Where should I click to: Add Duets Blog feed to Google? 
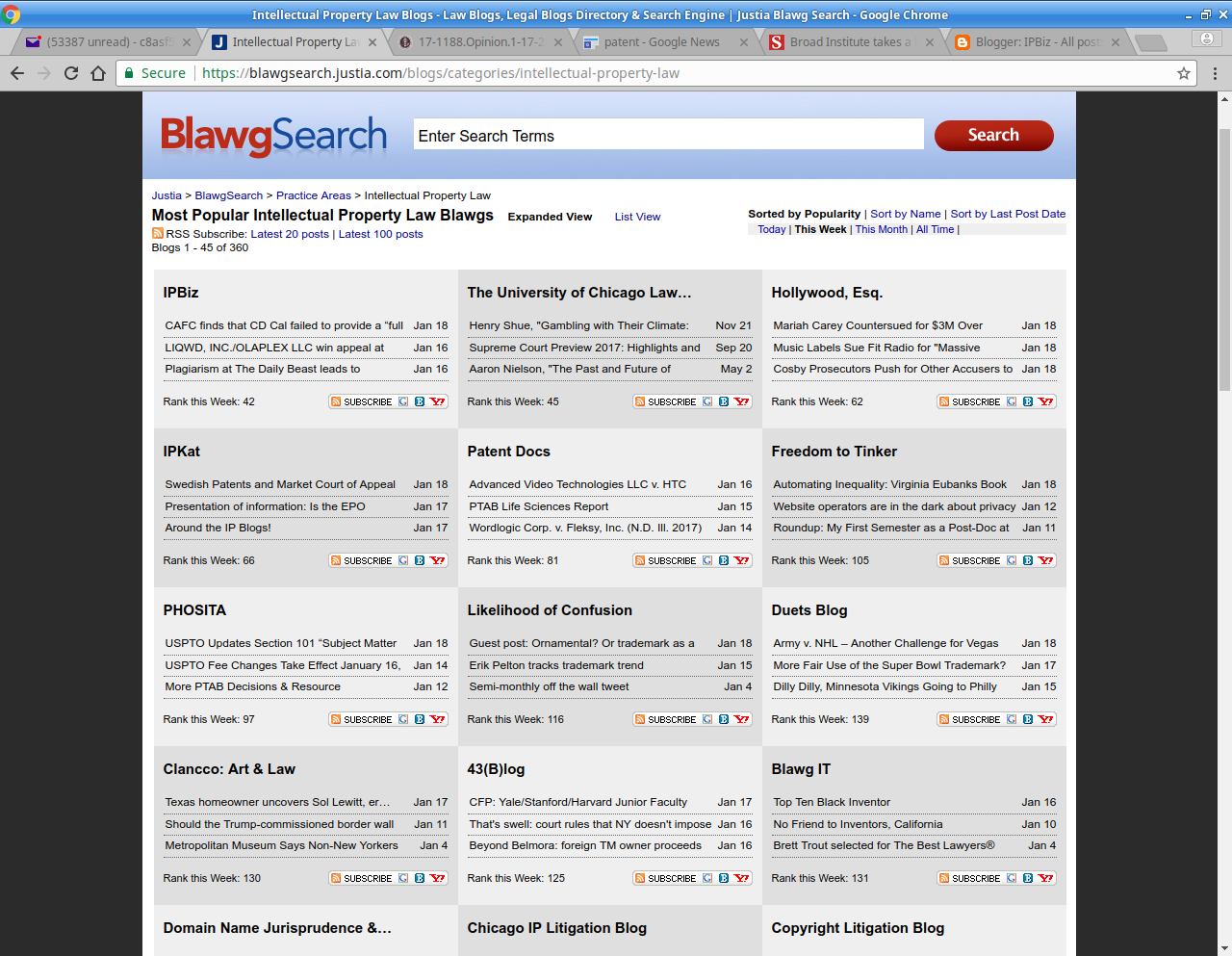[1012, 719]
